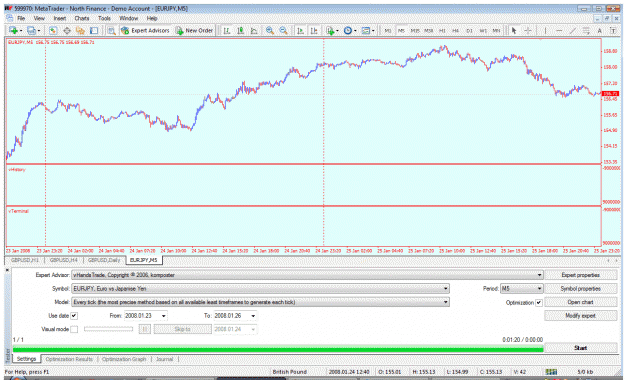Click the Periods clock icon
Screen dimensions: 625x380
click(x=348, y=31)
